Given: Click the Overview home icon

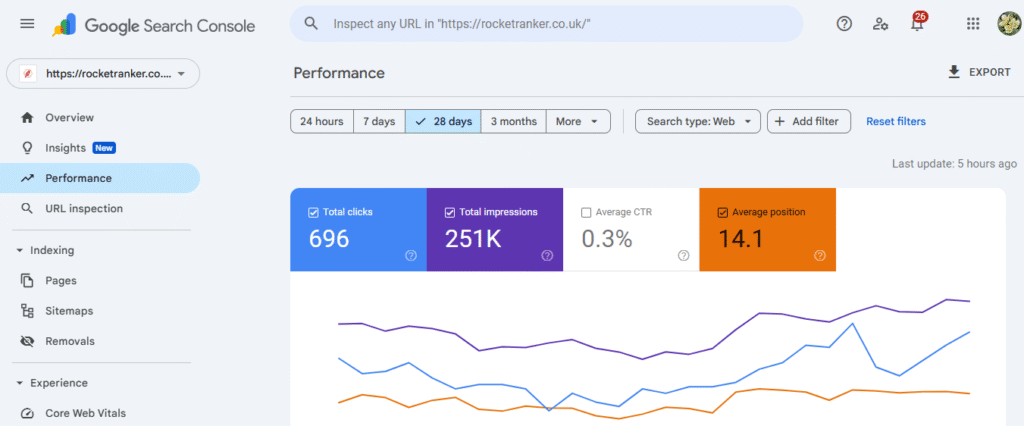Looking at the screenshot, I should [x=27, y=118].
